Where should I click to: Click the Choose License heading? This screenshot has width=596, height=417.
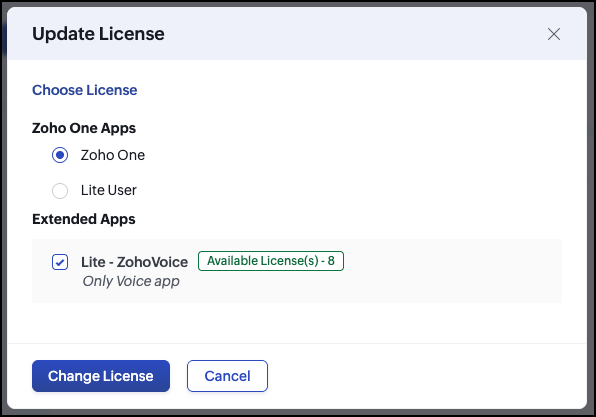point(84,90)
